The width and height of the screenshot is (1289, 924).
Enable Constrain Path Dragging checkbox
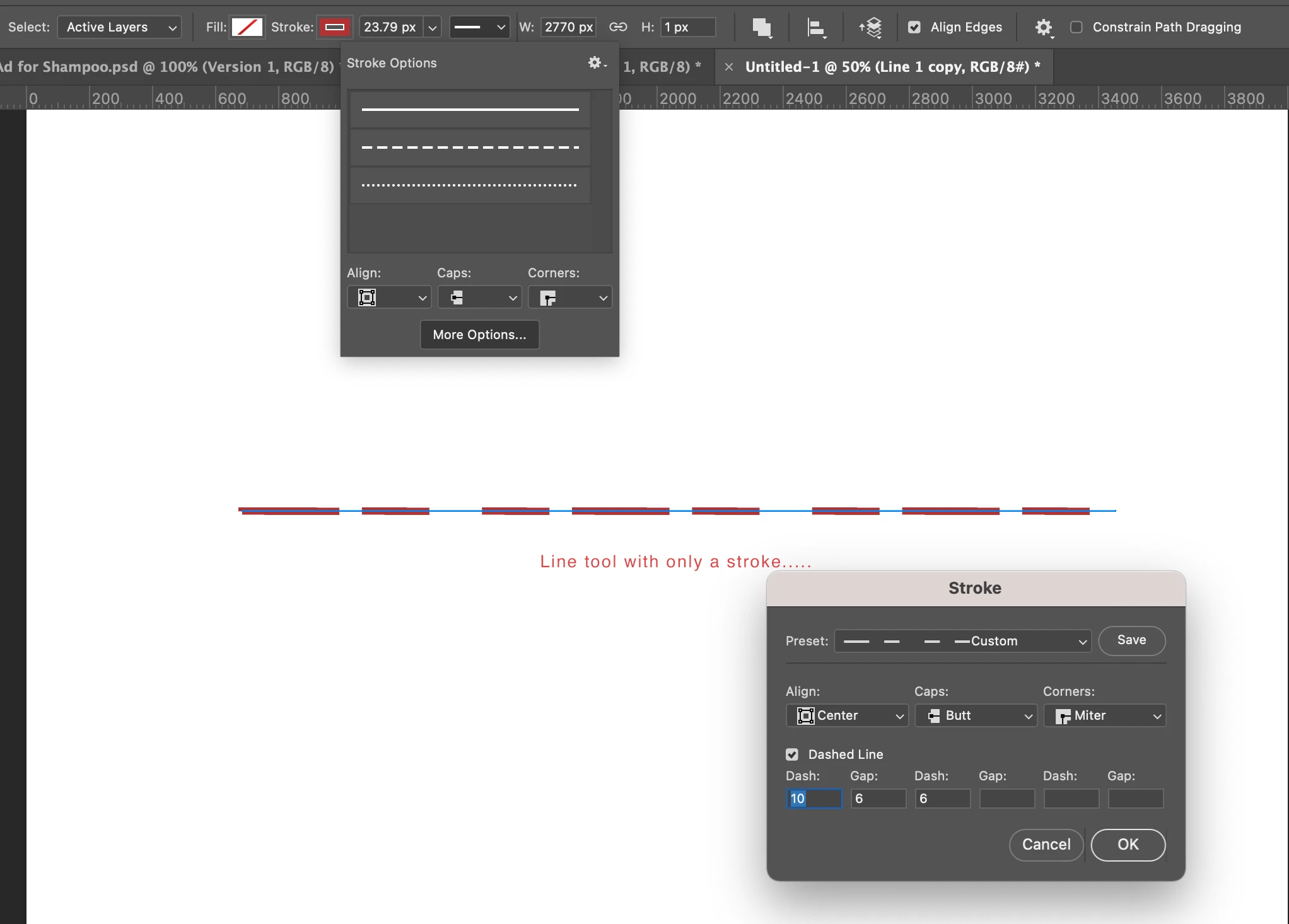coord(1076,27)
